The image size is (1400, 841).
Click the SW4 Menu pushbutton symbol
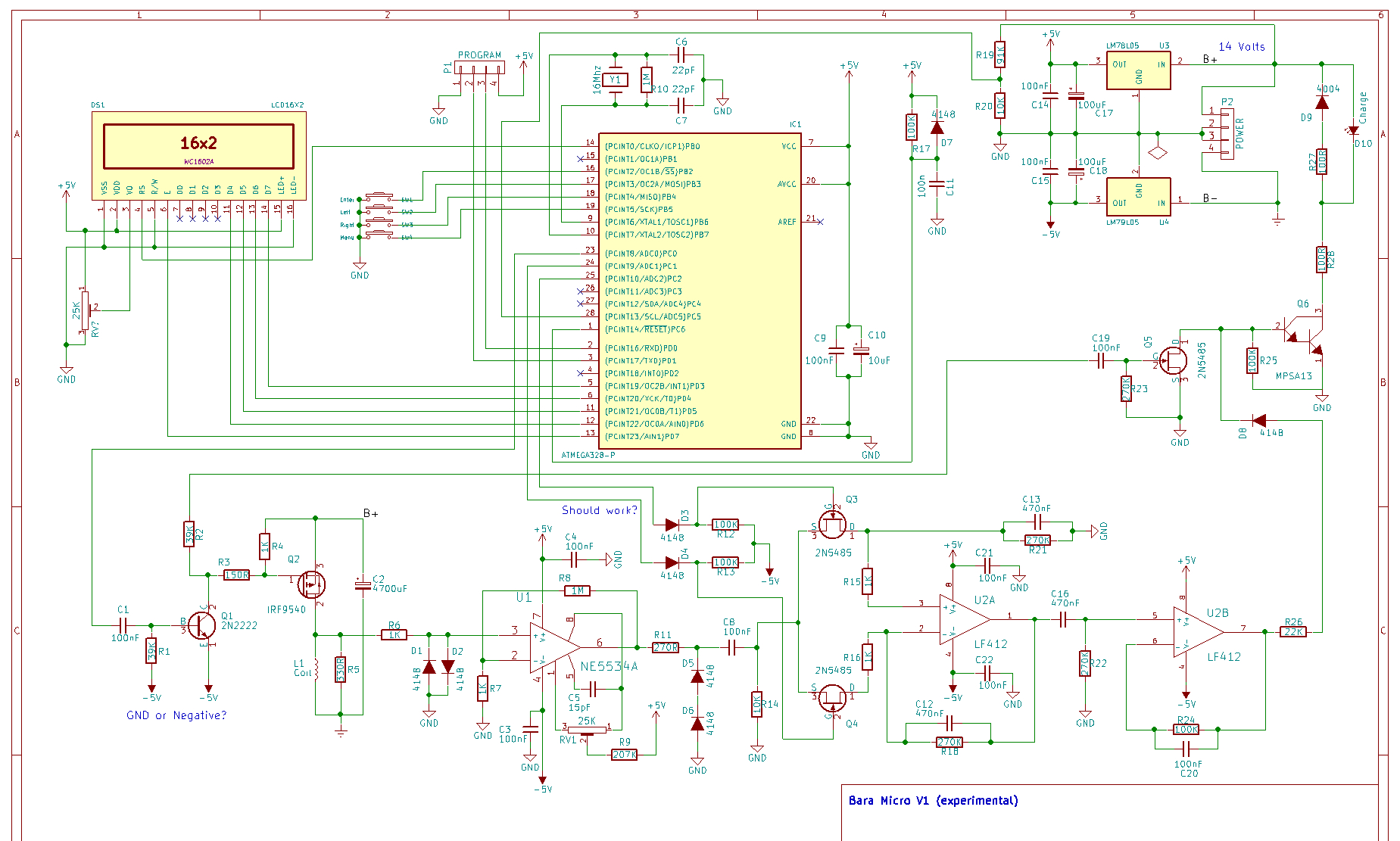[x=379, y=236]
